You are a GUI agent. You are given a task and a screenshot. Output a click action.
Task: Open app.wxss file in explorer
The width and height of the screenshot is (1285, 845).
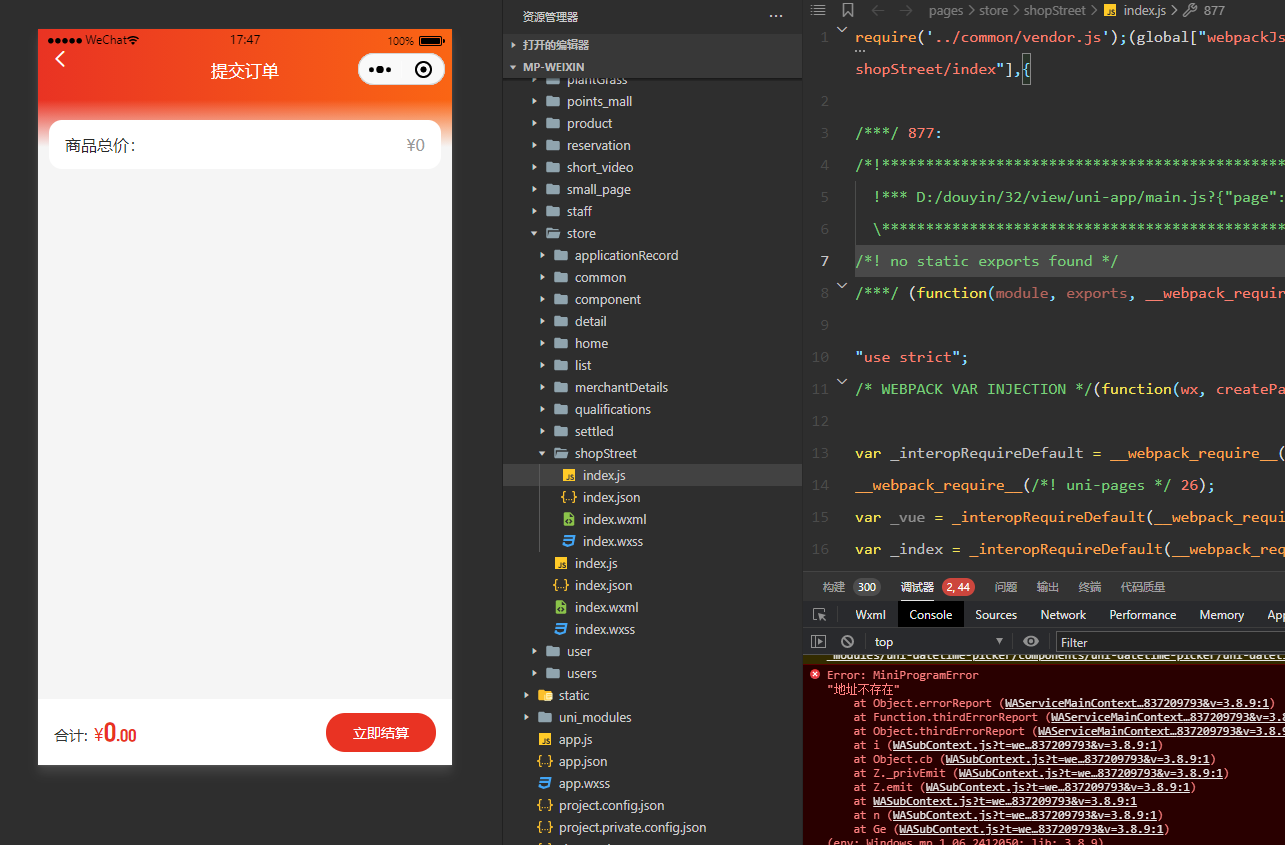(x=584, y=783)
